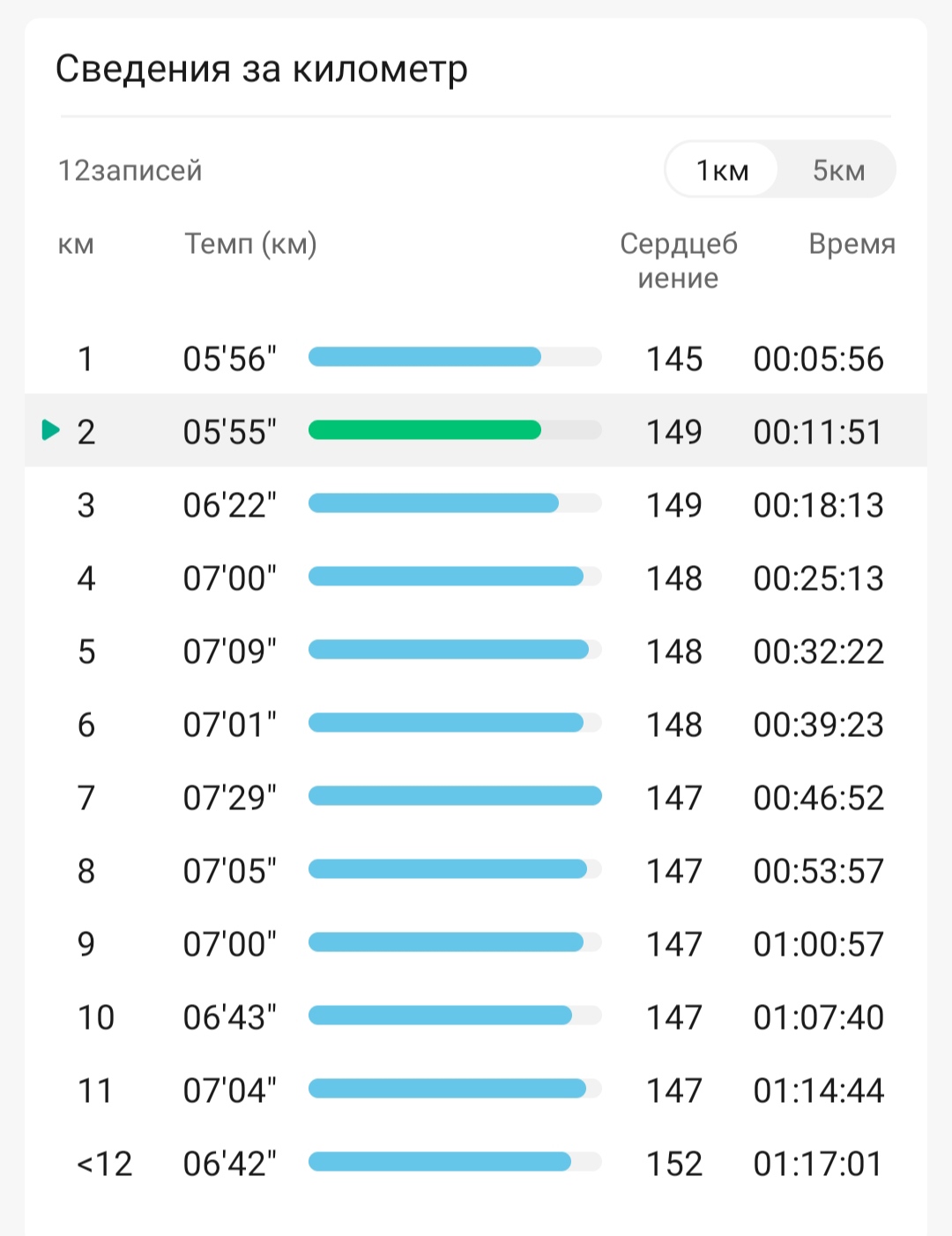
Task: Select the last <12 partial kilometer row
Action: (x=476, y=1163)
